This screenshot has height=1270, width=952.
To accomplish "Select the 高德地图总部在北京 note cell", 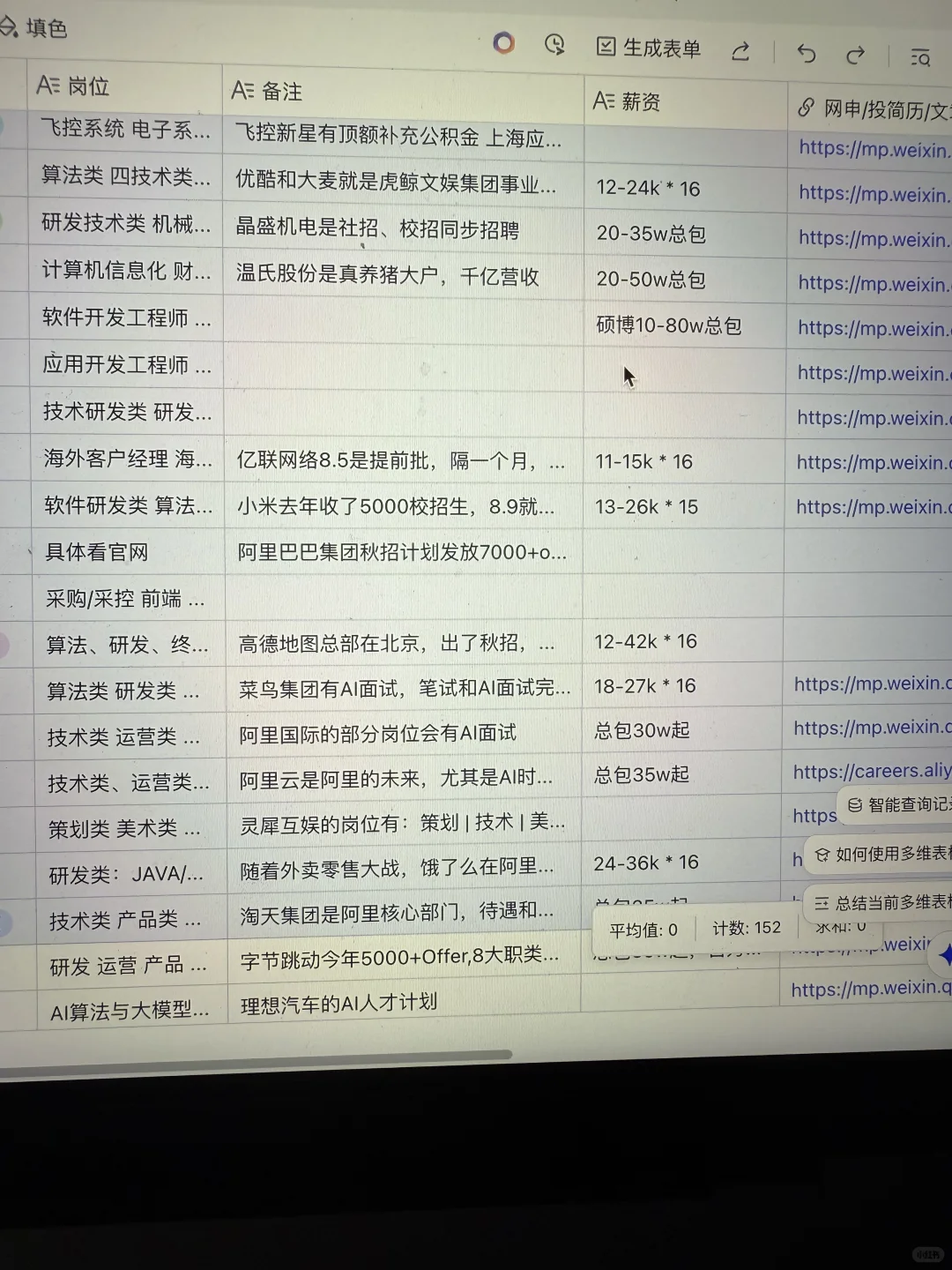I will click(x=404, y=643).
